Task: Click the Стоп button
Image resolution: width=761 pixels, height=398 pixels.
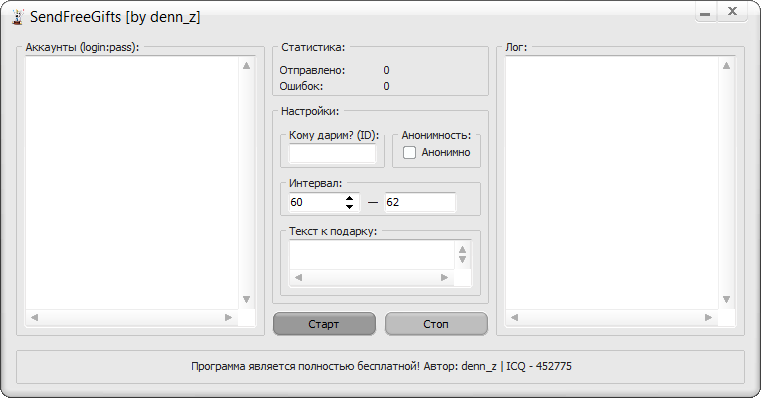Action: [436, 324]
